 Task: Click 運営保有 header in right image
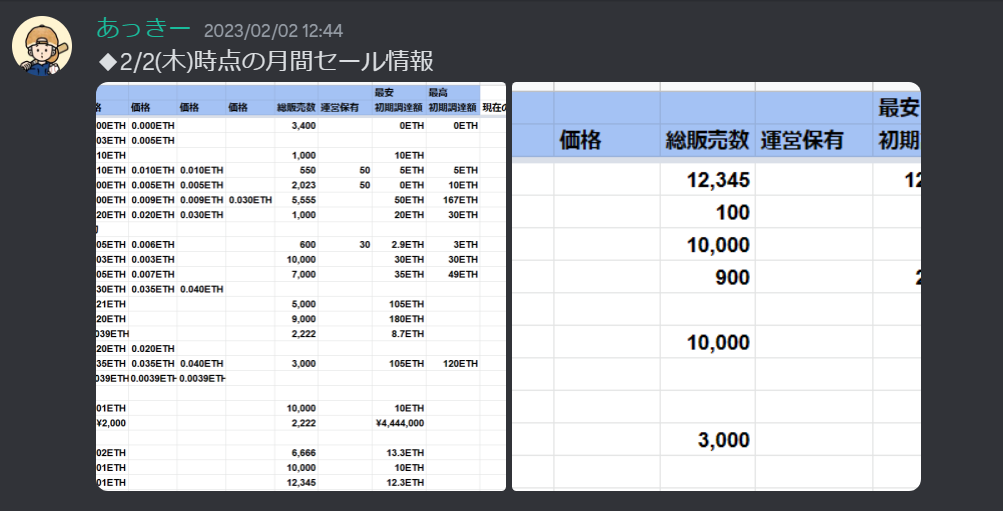[x=802, y=141]
